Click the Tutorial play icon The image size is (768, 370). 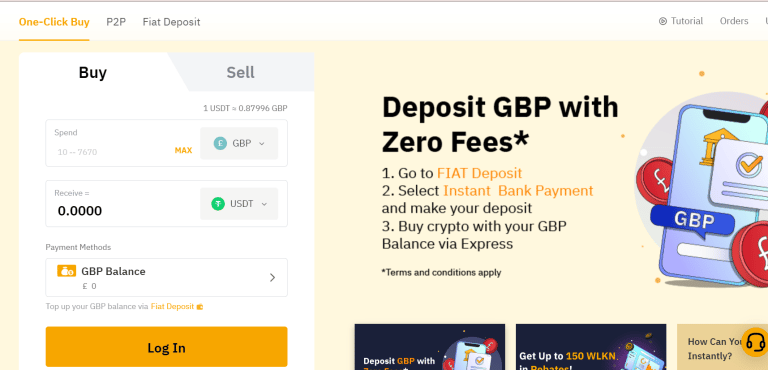(663, 21)
